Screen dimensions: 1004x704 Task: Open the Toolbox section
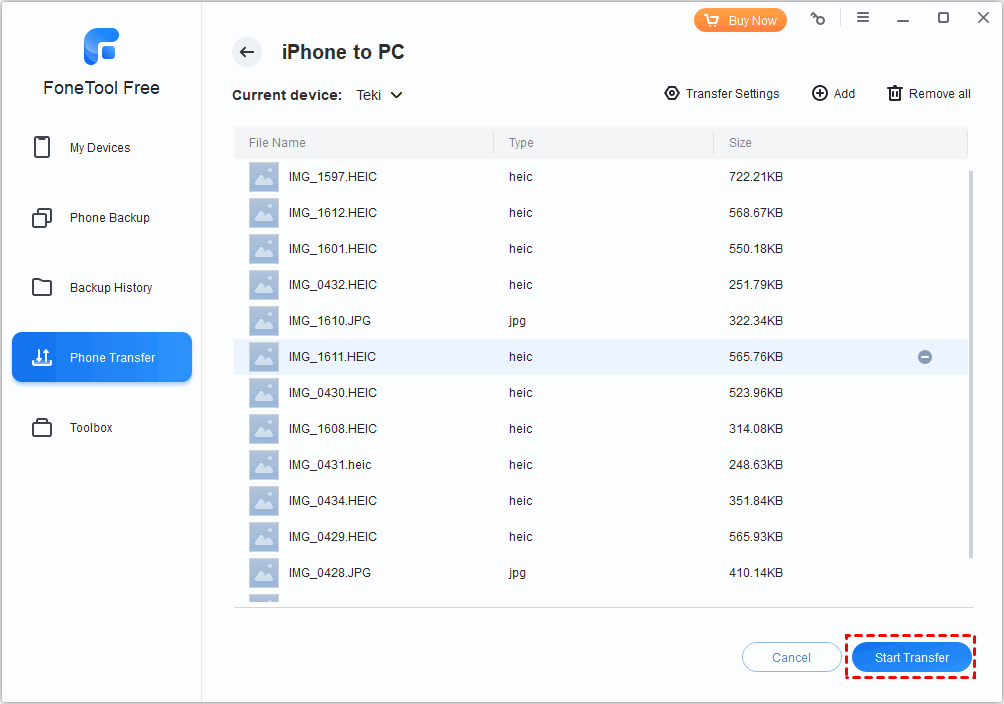pyautogui.click(x=41, y=427)
